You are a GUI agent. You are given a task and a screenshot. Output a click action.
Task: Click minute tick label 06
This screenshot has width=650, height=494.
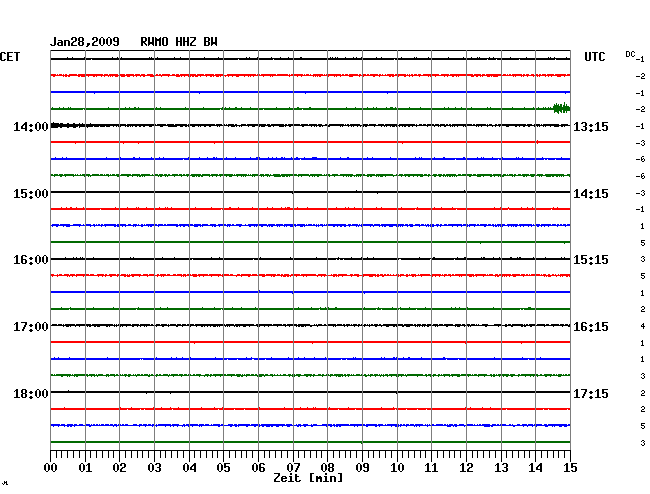coord(258,468)
